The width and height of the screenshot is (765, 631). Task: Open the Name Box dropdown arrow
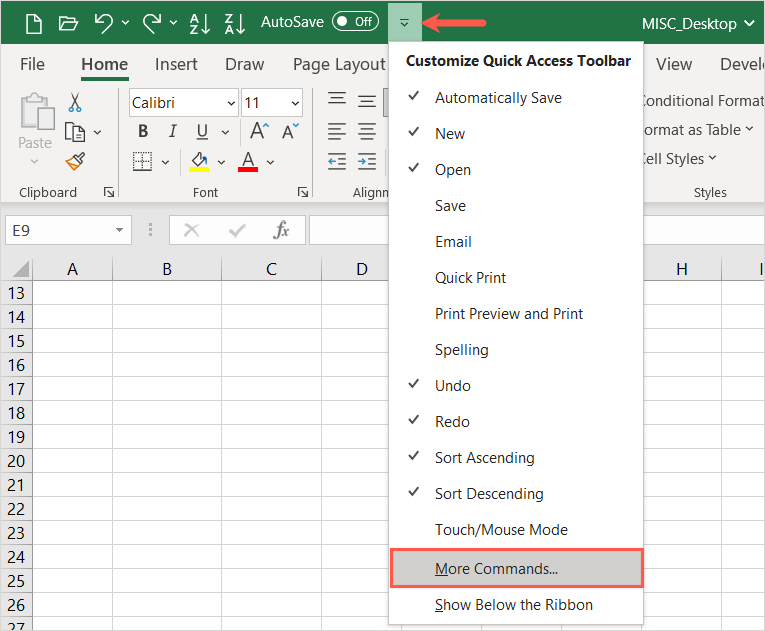pos(120,230)
